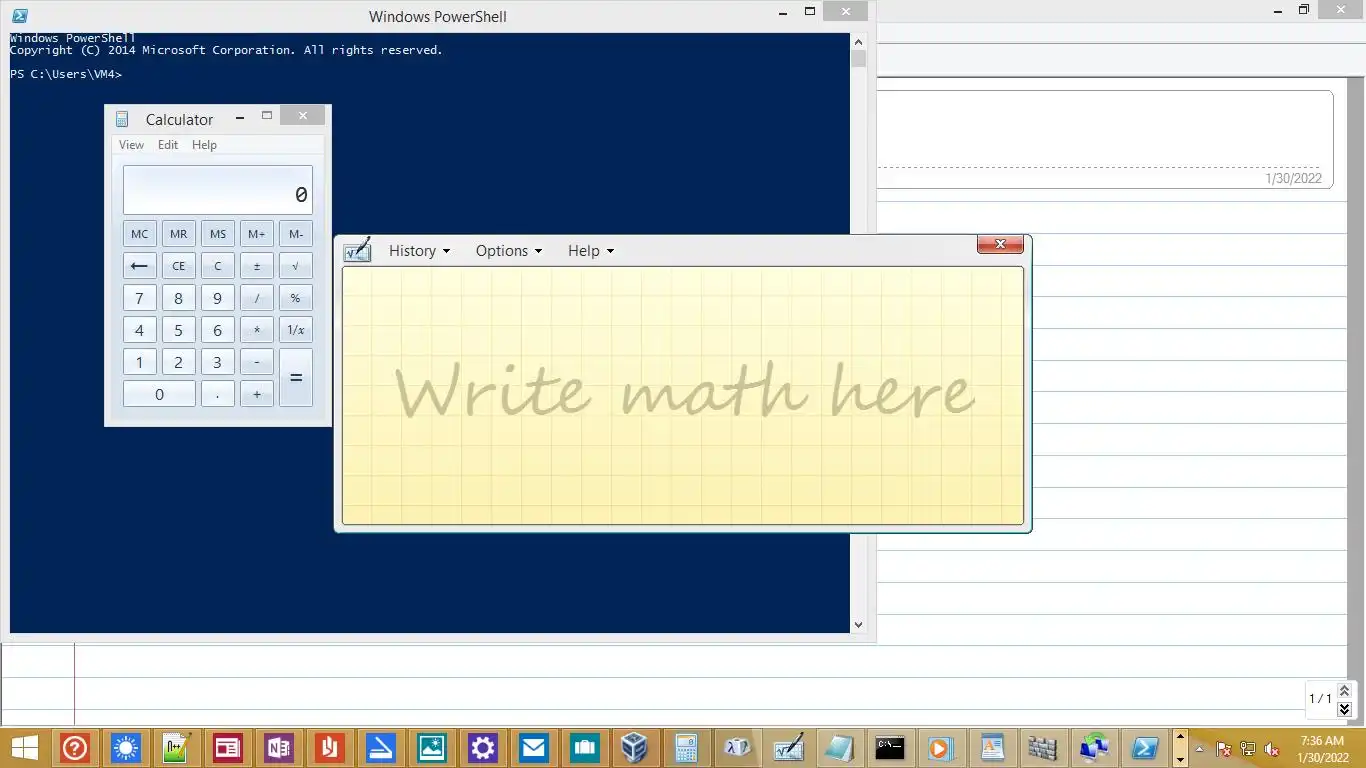Click the PowerShell scrollbar up arrow
The width and height of the screenshot is (1366, 768).
[858, 42]
